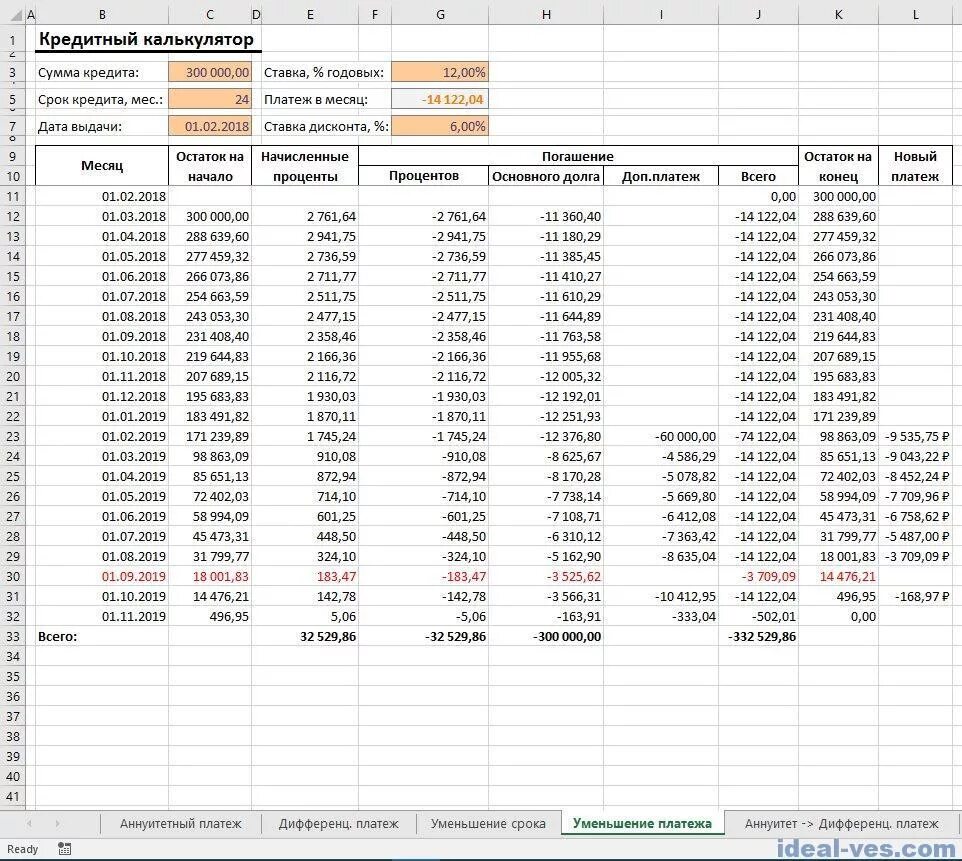Viewport: 962px width, 861px height.
Task: Select column L header
Action: pyautogui.click(x=915, y=15)
